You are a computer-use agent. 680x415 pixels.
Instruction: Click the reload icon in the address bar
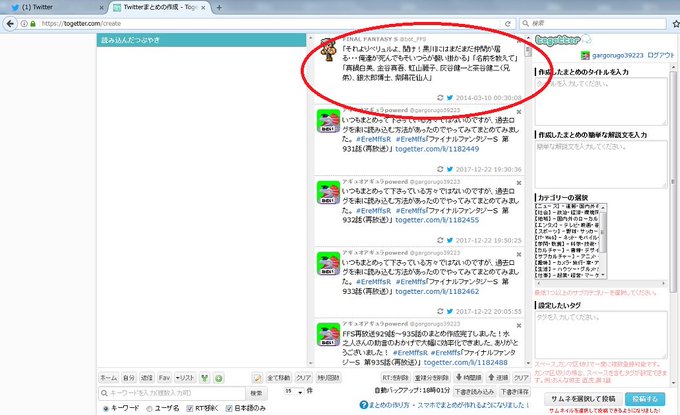point(507,23)
